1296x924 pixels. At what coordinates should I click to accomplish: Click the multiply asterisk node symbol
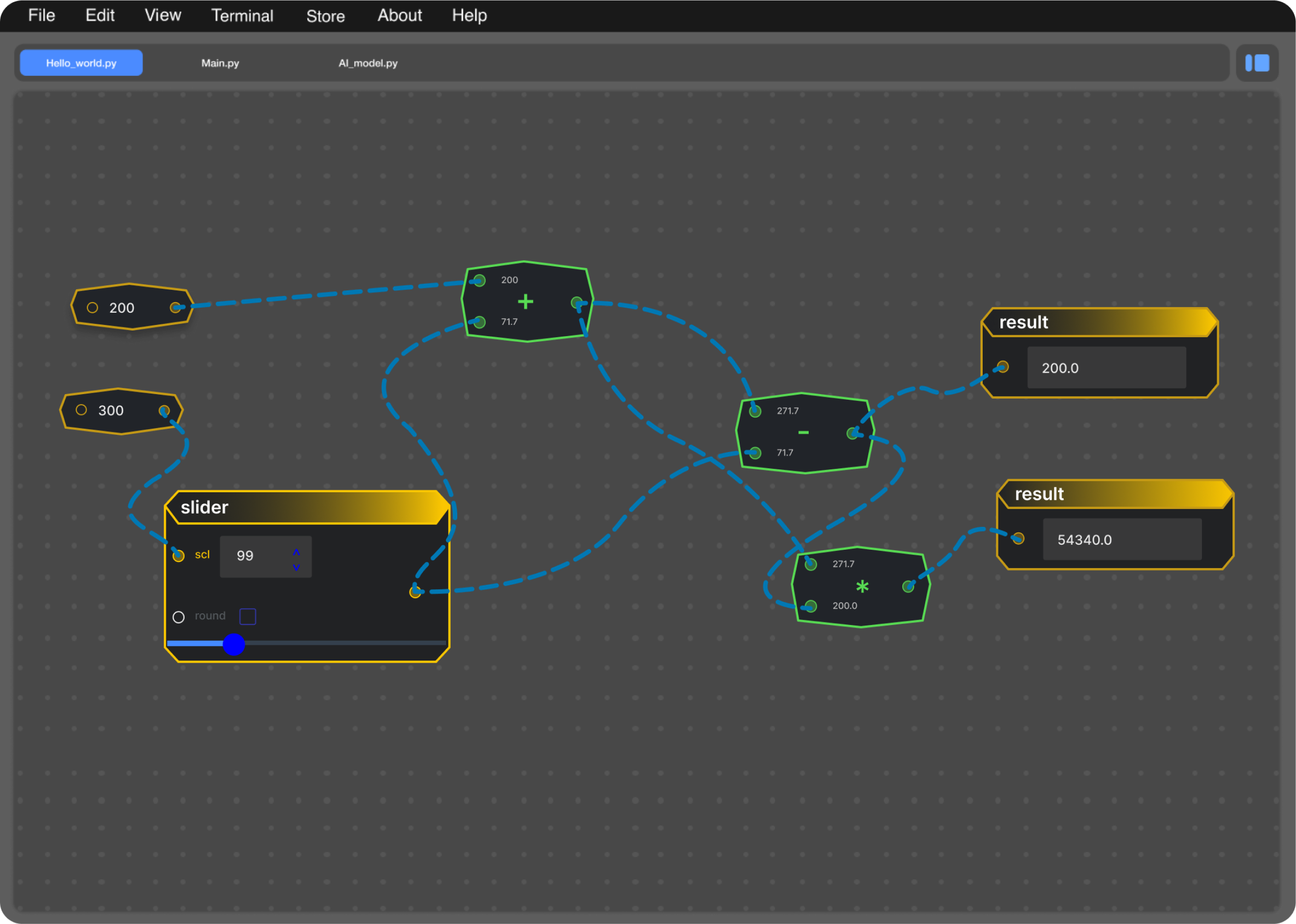coord(862,586)
